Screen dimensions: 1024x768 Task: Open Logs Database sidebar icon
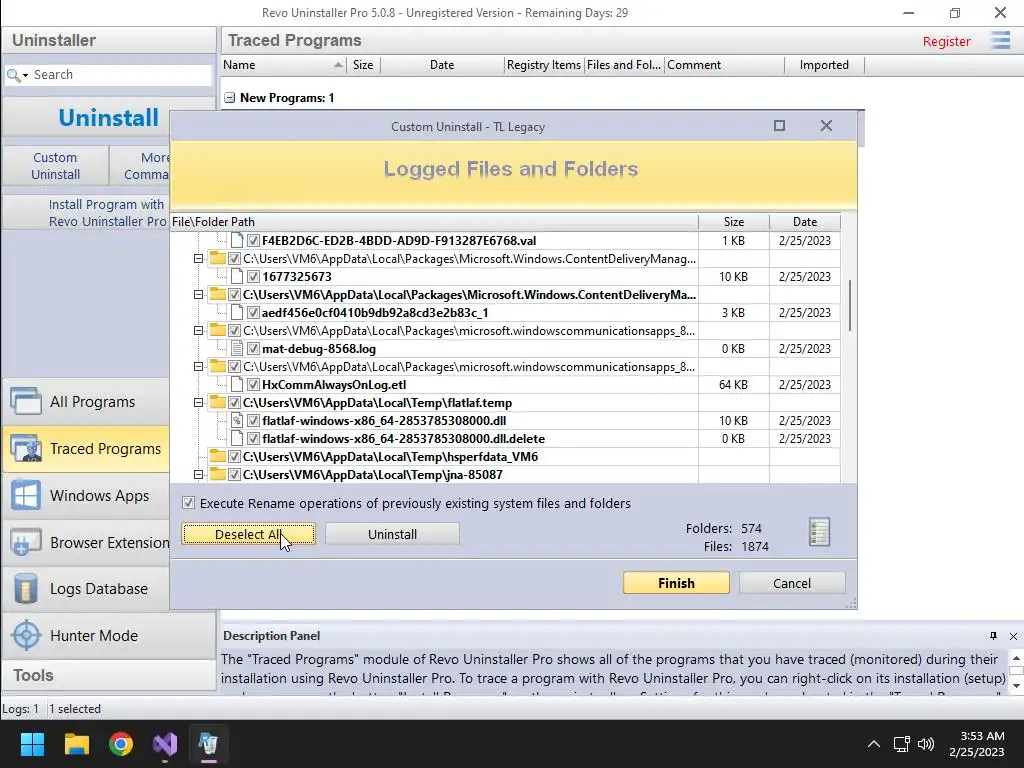pos(25,589)
